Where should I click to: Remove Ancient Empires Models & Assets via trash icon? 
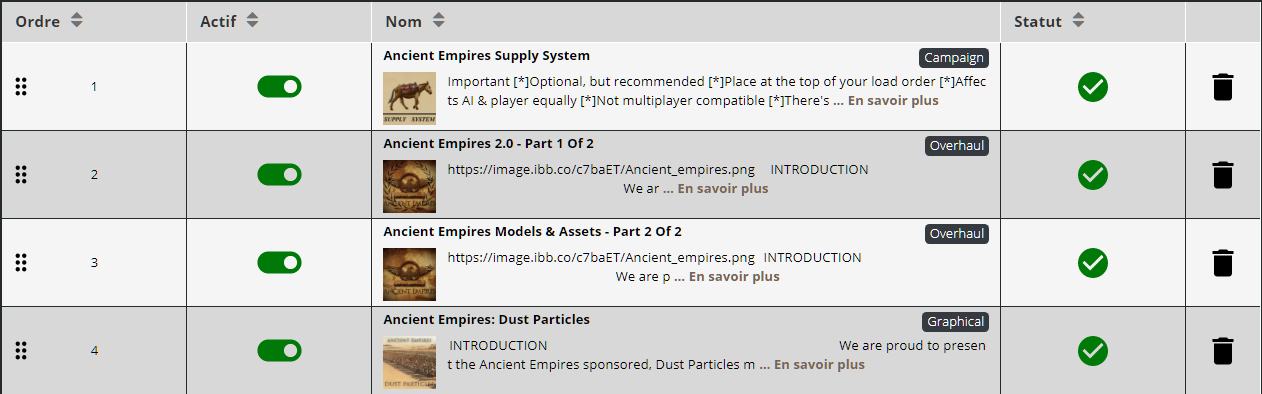pos(1223,263)
